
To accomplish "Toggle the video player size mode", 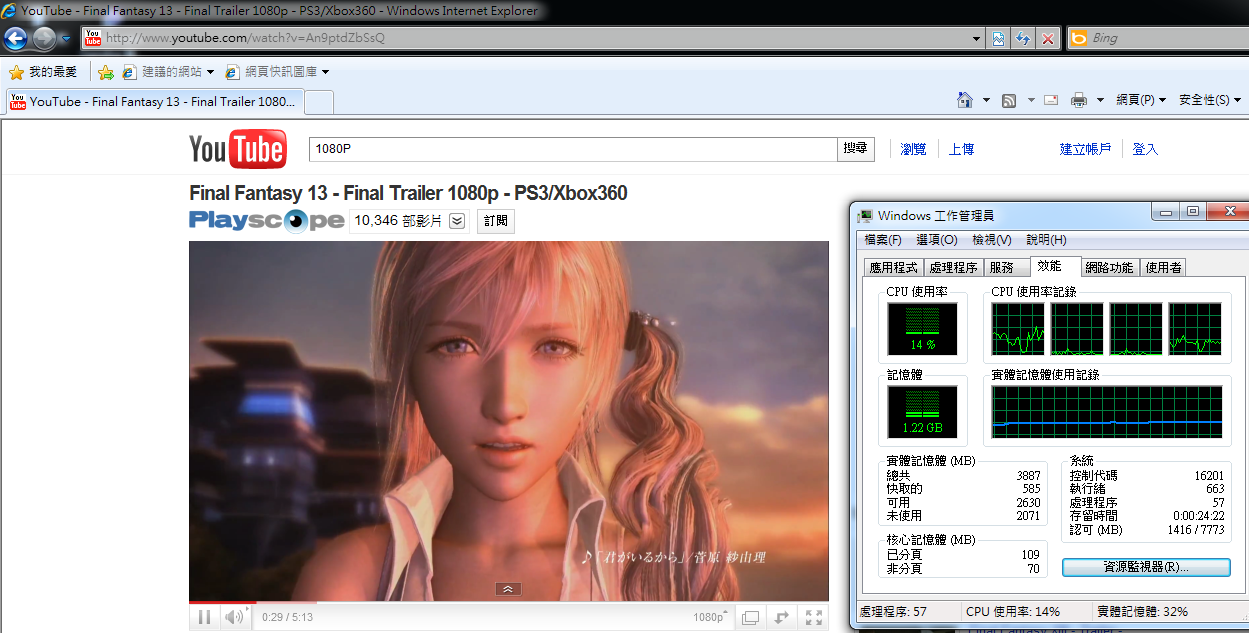I will [750, 617].
